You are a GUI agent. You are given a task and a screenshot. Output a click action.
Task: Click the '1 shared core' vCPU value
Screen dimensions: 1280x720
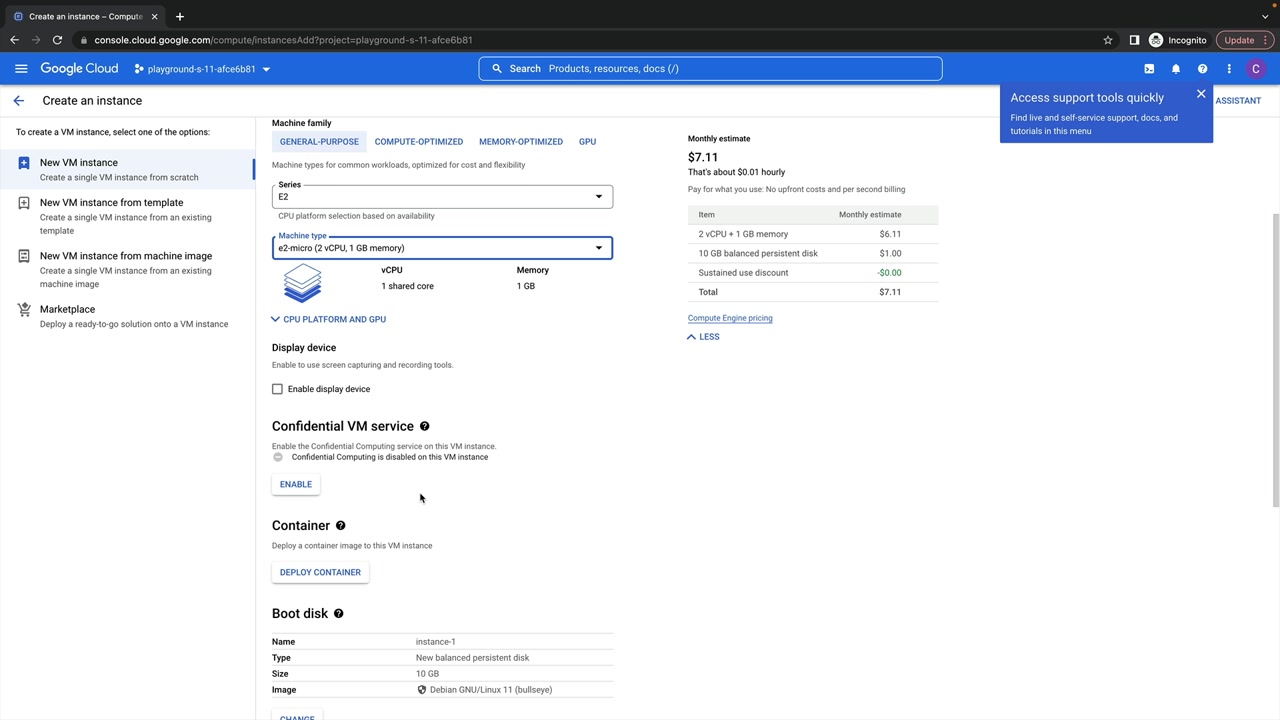pos(407,286)
